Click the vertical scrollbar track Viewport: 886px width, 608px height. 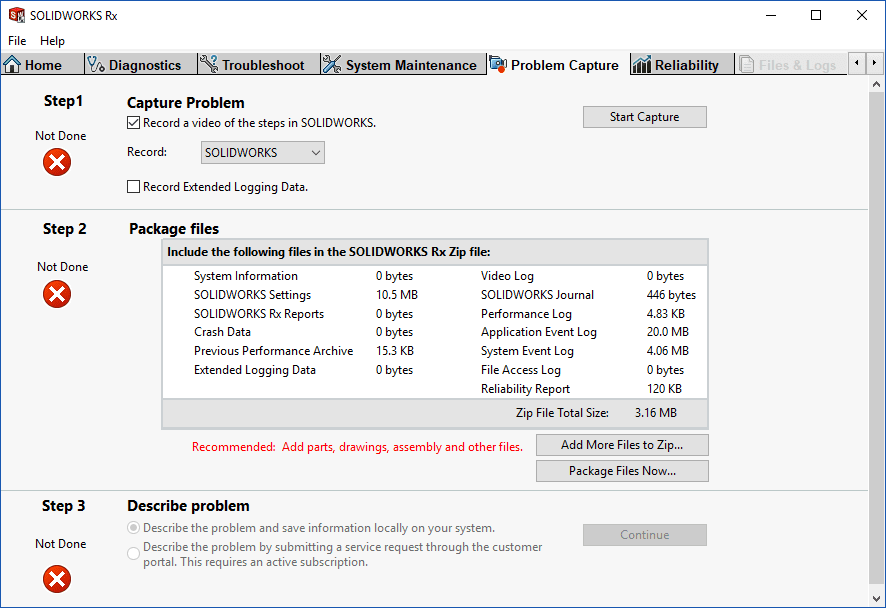[876, 339]
